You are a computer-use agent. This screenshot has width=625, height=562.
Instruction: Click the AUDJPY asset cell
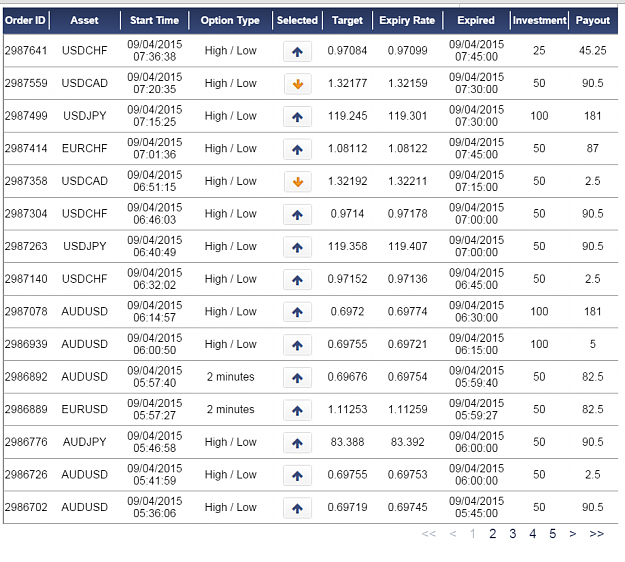click(x=85, y=442)
